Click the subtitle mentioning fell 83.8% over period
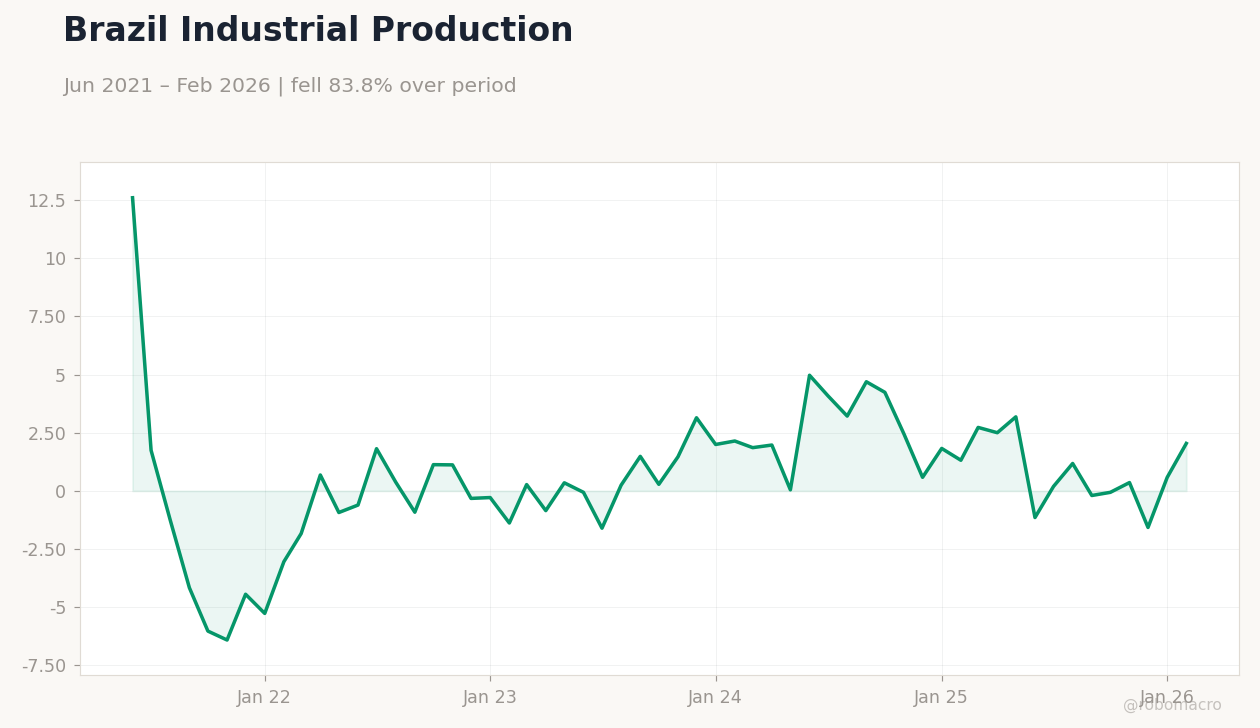 click(x=290, y=86)
